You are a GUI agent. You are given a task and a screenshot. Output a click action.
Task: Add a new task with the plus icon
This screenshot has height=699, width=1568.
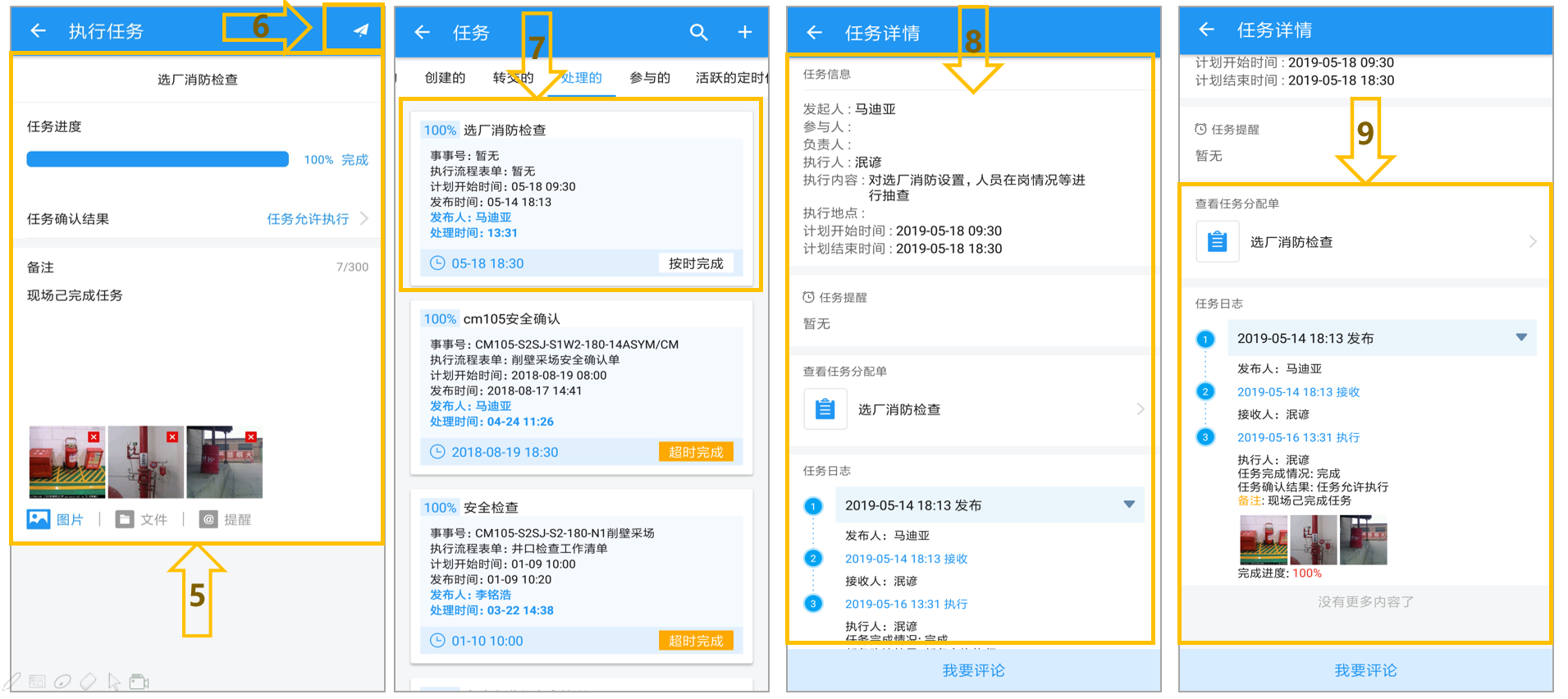744,32
